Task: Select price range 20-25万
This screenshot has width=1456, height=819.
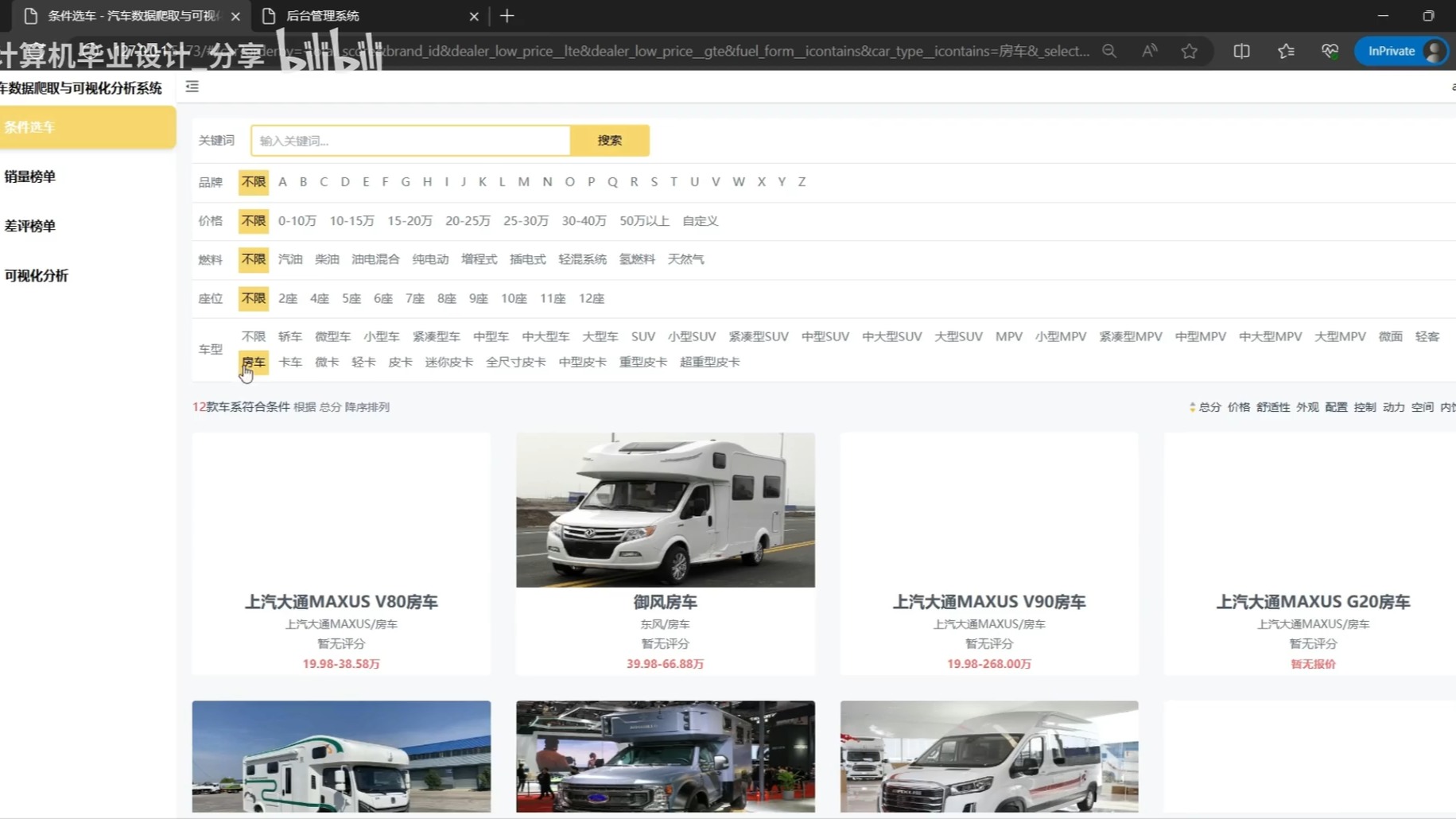Action: click(468, 221)
